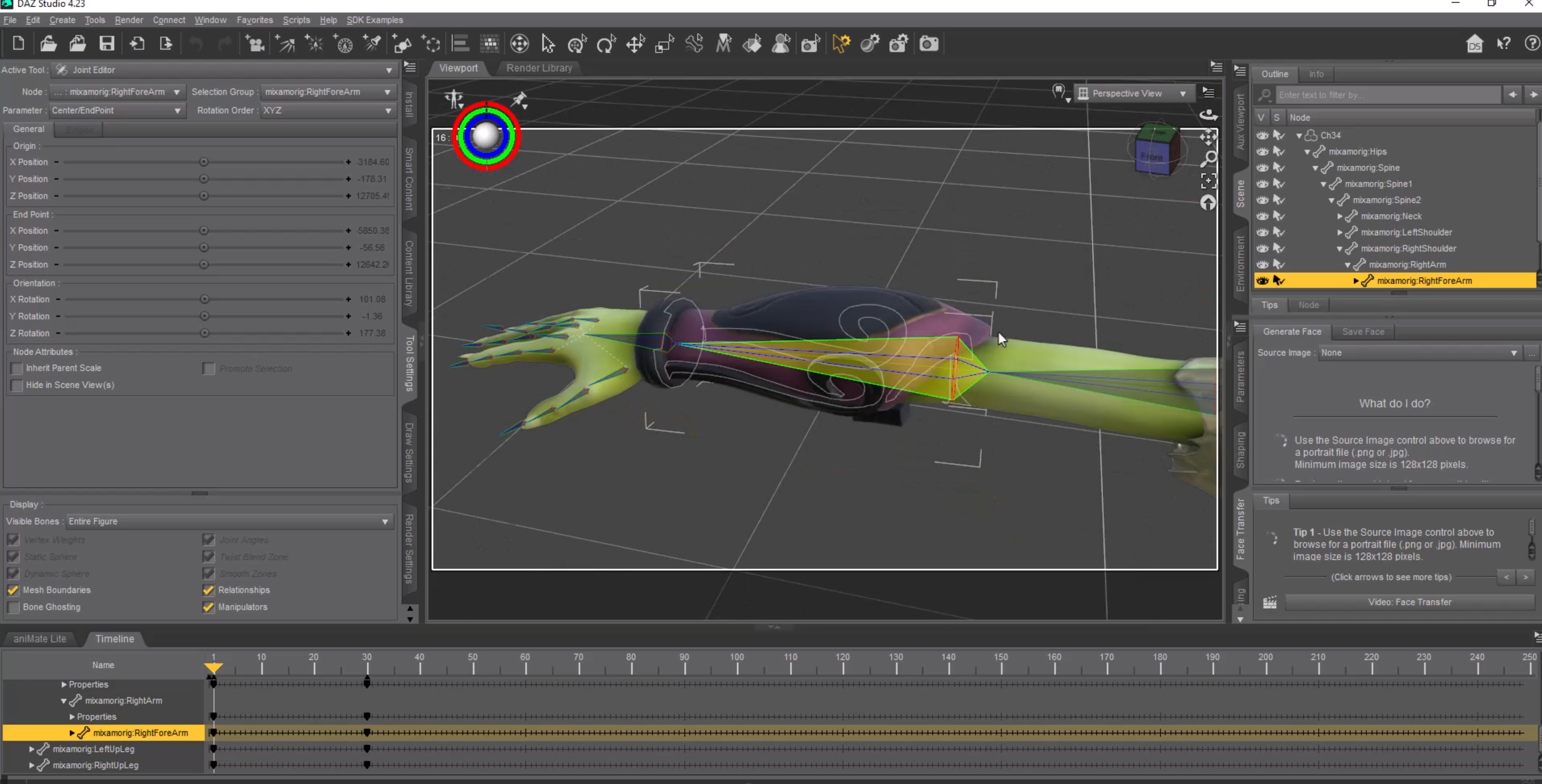Viewport: 1542px width, 784px height.
Task: Uncheck the Mesh Boundaries checkbox
Action: point(13,590)
